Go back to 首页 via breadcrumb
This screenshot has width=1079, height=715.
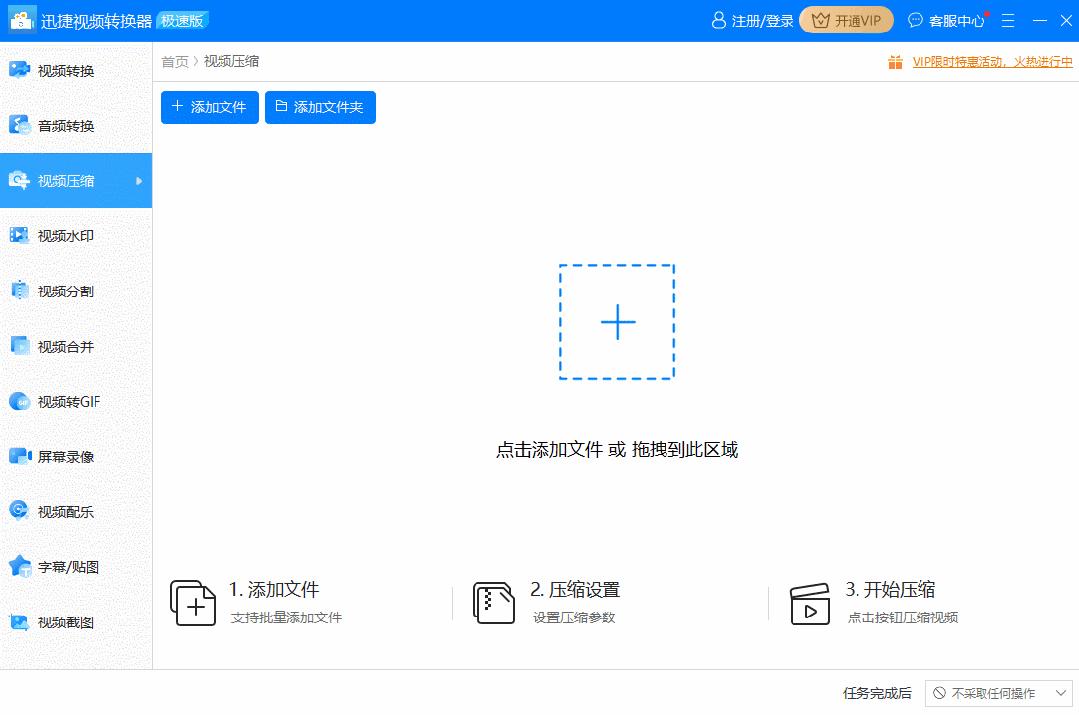click(x=174, y=61)
